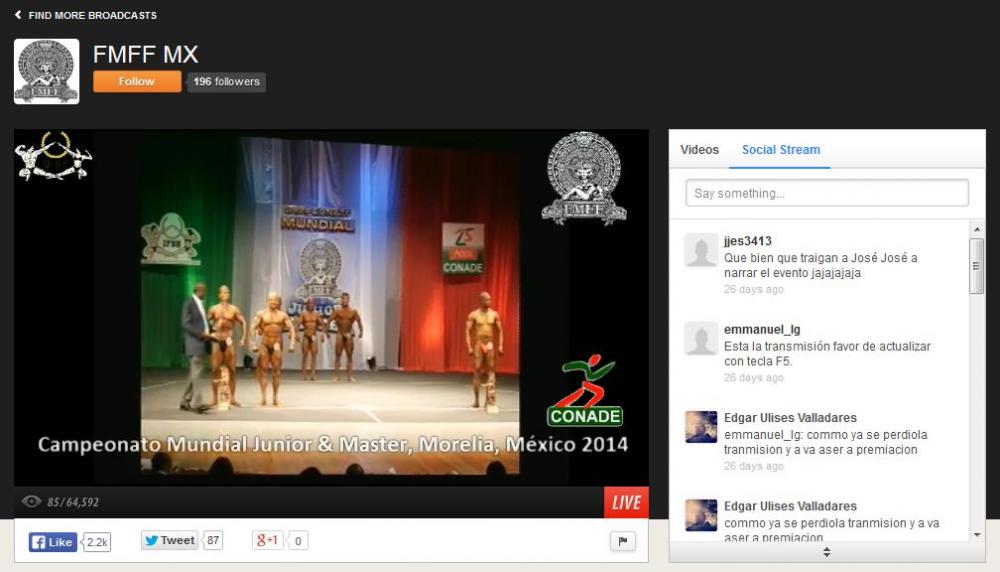
Task: Click the social stream scroll up arrow
Action: [x=977, y=230]
